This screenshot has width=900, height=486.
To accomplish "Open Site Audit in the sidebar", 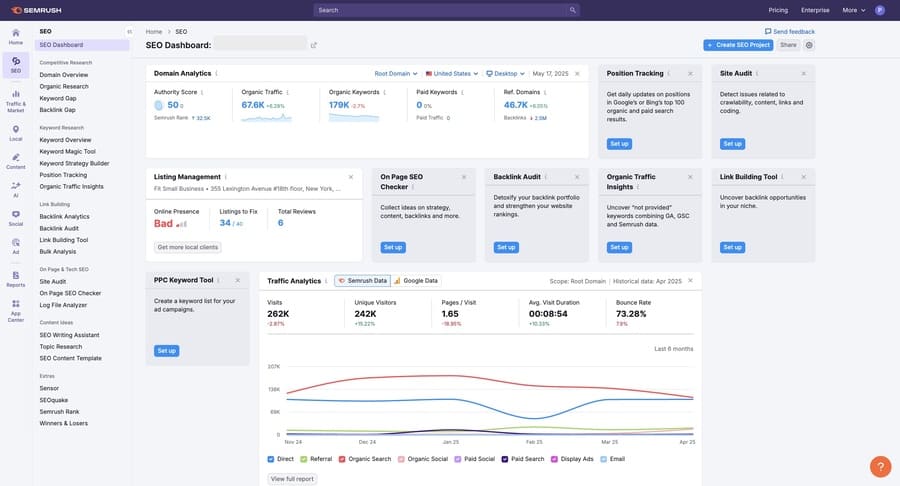I will pyautogui.click(x=53, y=282).
